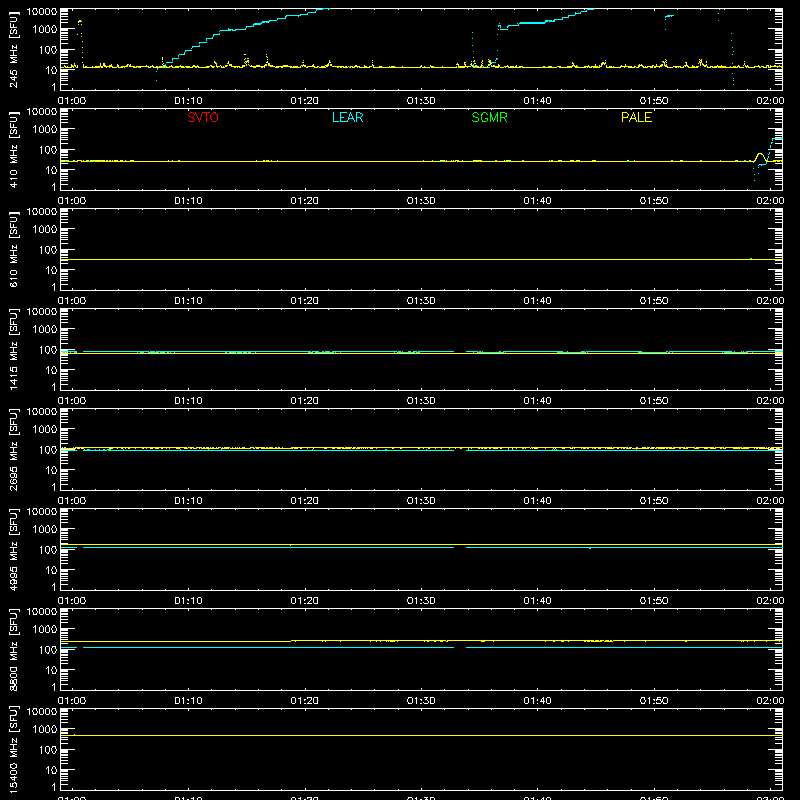Select the 610 MHz [SFU] axis title
Screen dimensions: 800x800
(x=13, y=249)
